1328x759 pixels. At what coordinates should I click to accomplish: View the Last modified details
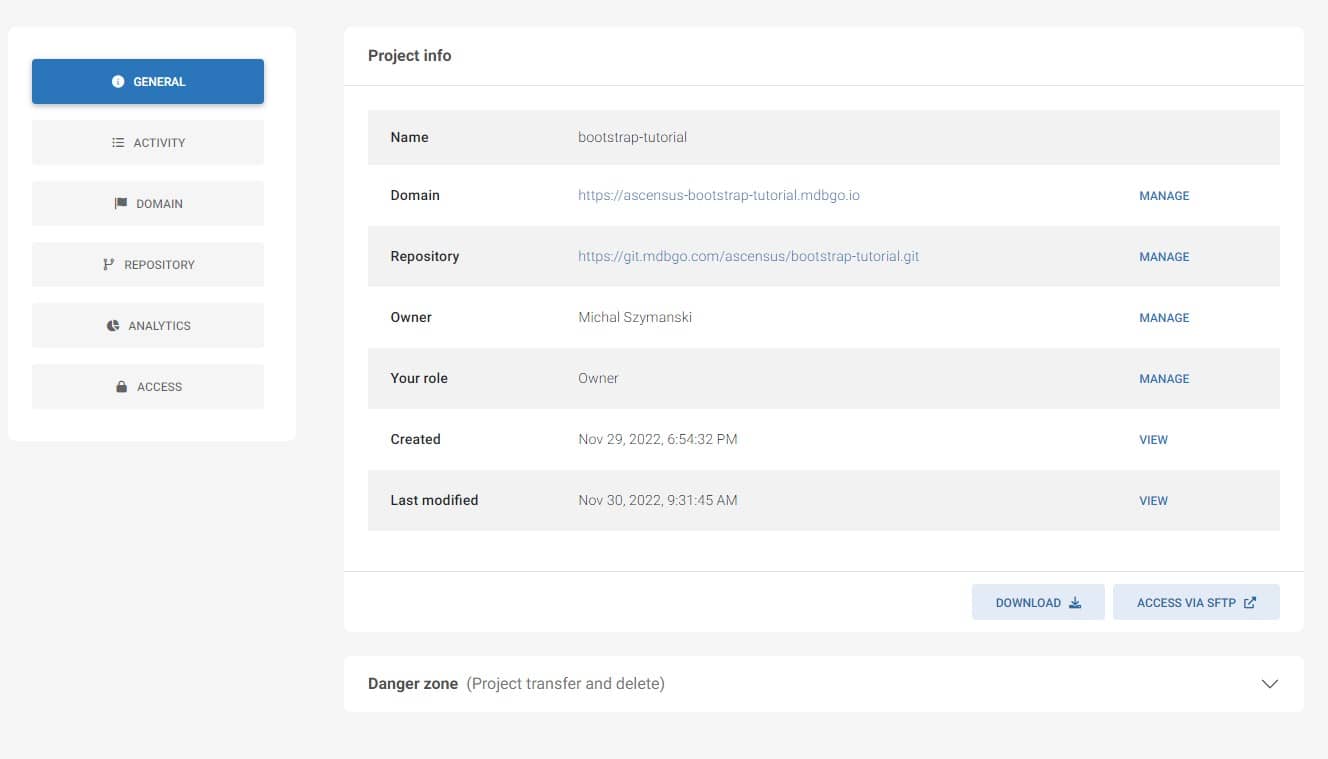(1153, 501)
